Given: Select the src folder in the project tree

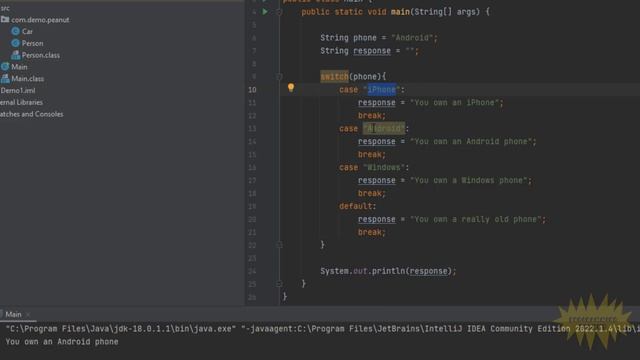Looking at the screenshot, I should [5, 8].
